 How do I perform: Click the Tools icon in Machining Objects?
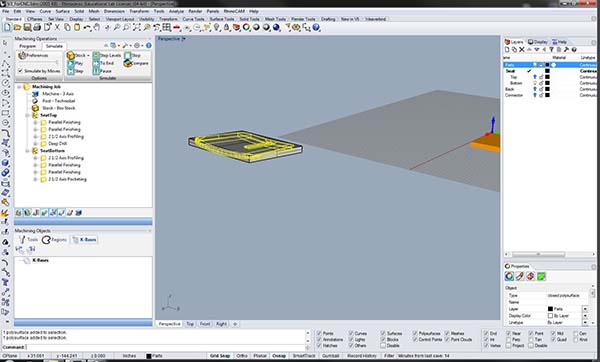tap(22, 240)
